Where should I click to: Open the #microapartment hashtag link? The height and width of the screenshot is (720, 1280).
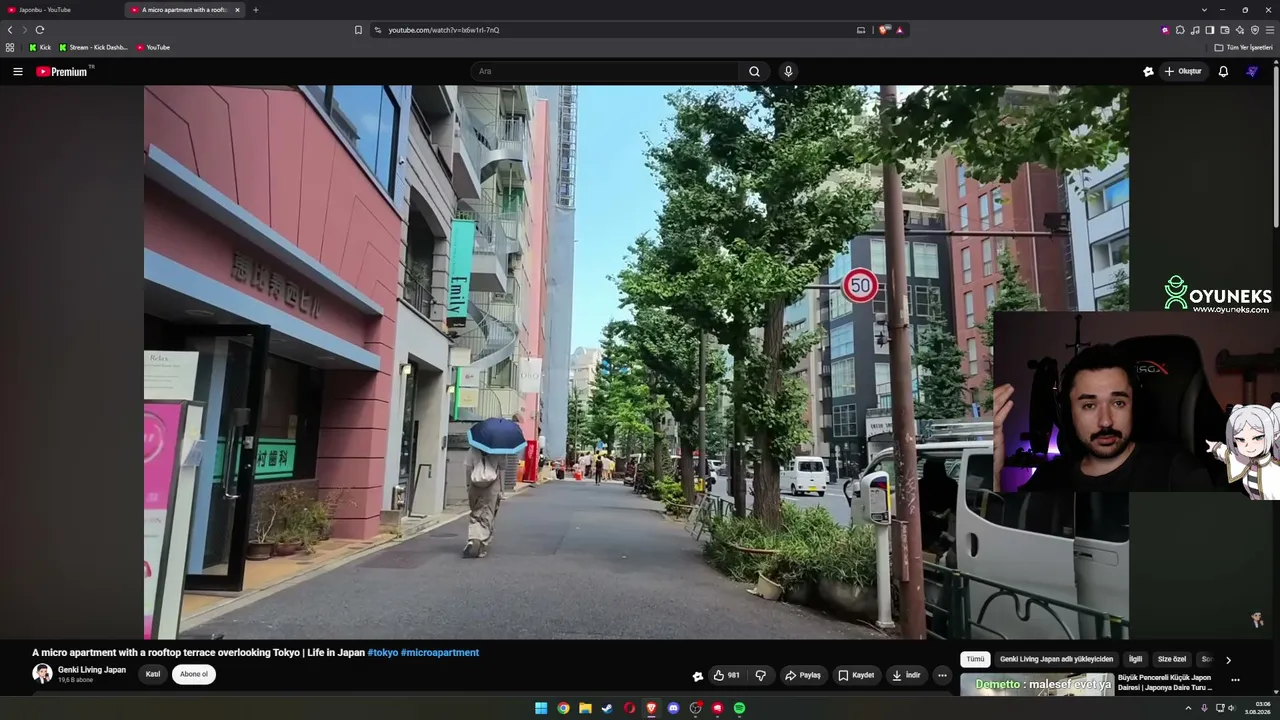pyautogui.click(x=440, y=653)
